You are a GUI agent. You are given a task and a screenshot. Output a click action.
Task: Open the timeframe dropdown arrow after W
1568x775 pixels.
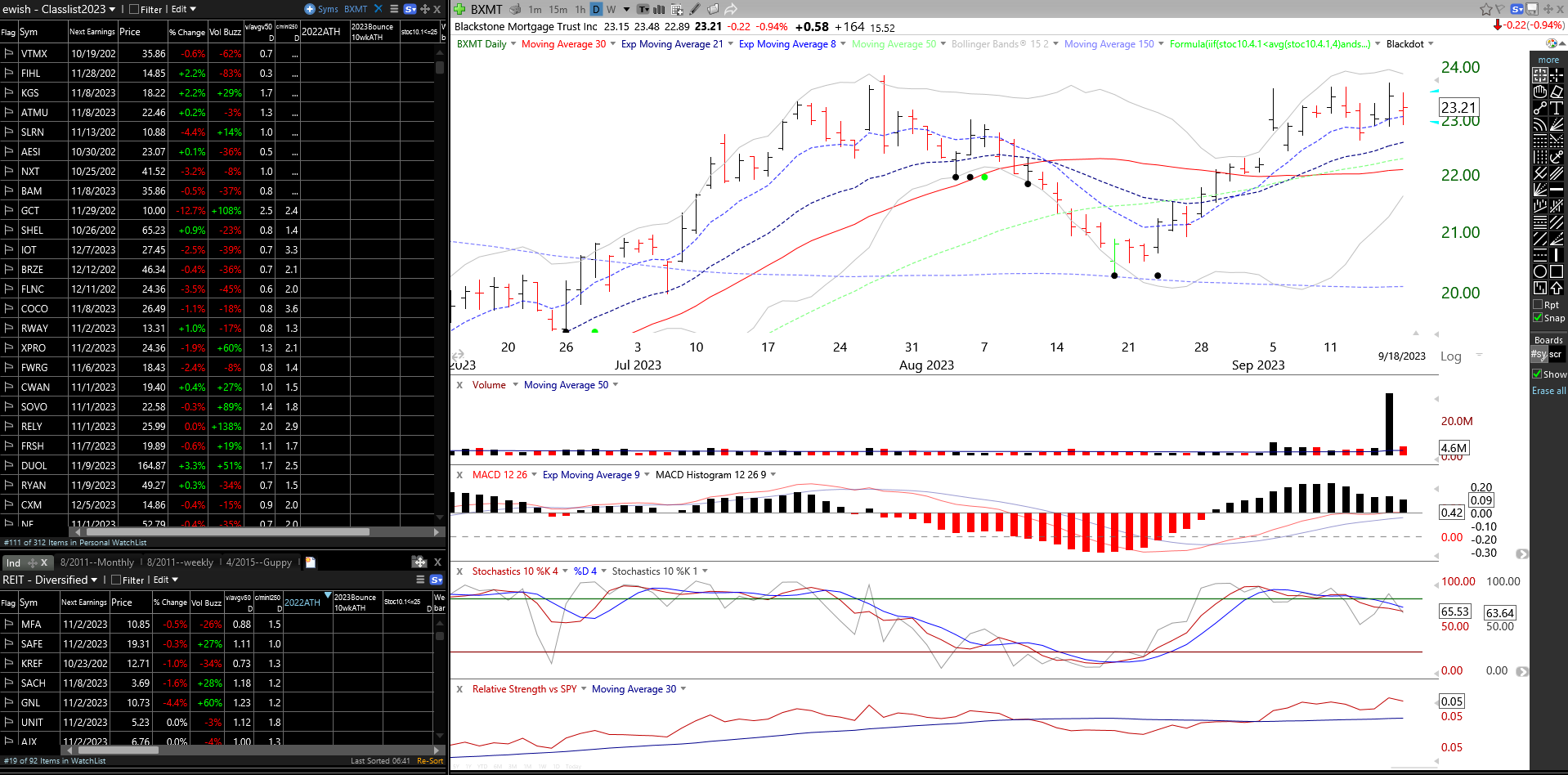627,9
